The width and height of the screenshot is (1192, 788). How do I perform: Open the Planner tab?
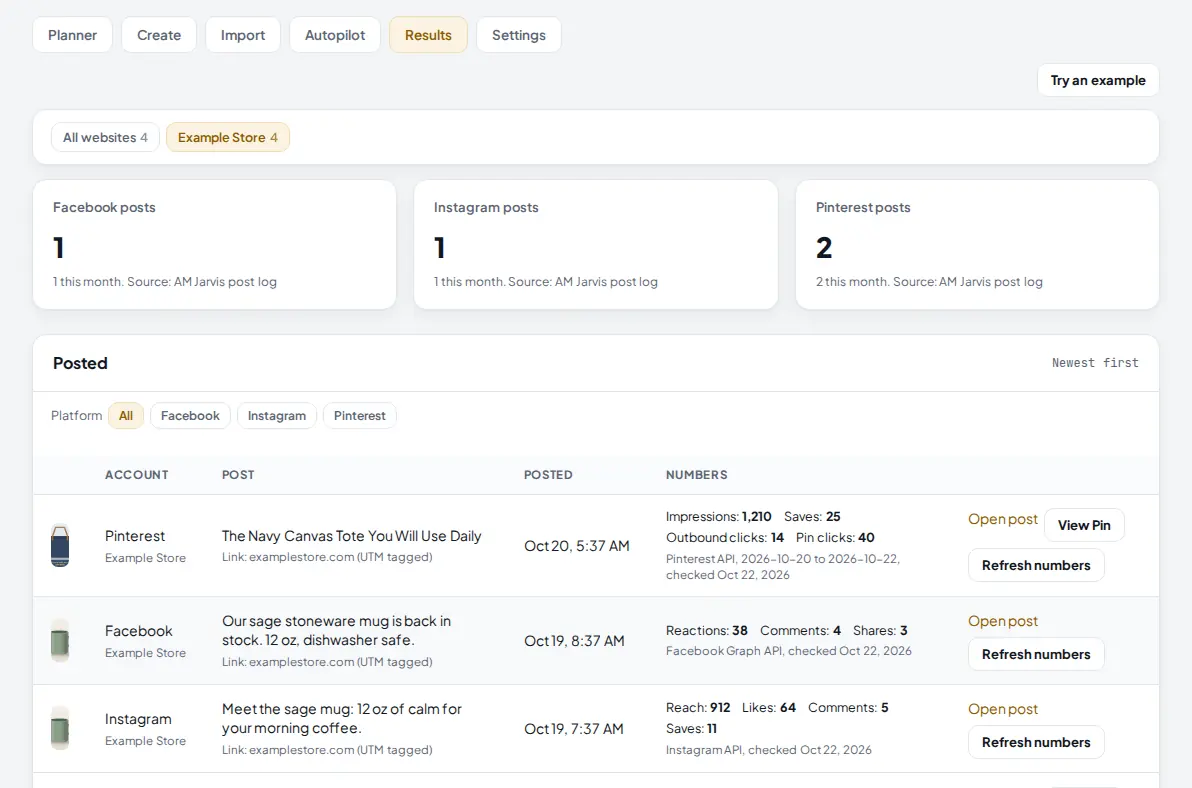coord(72,35)
